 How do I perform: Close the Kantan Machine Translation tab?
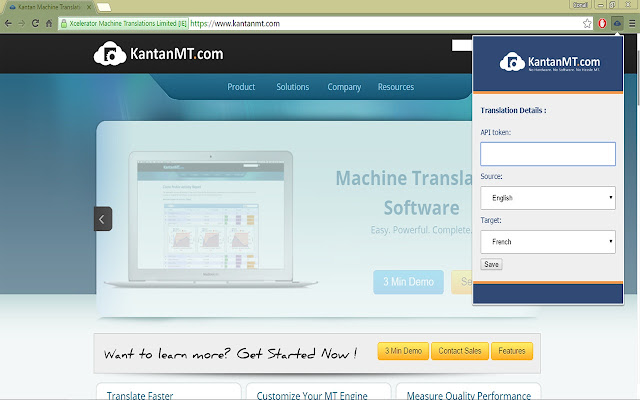[x=89, y=7]
